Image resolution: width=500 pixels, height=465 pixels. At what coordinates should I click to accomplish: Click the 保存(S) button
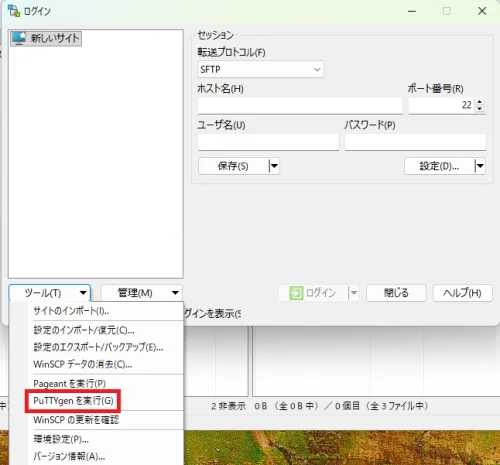(233, 166)
